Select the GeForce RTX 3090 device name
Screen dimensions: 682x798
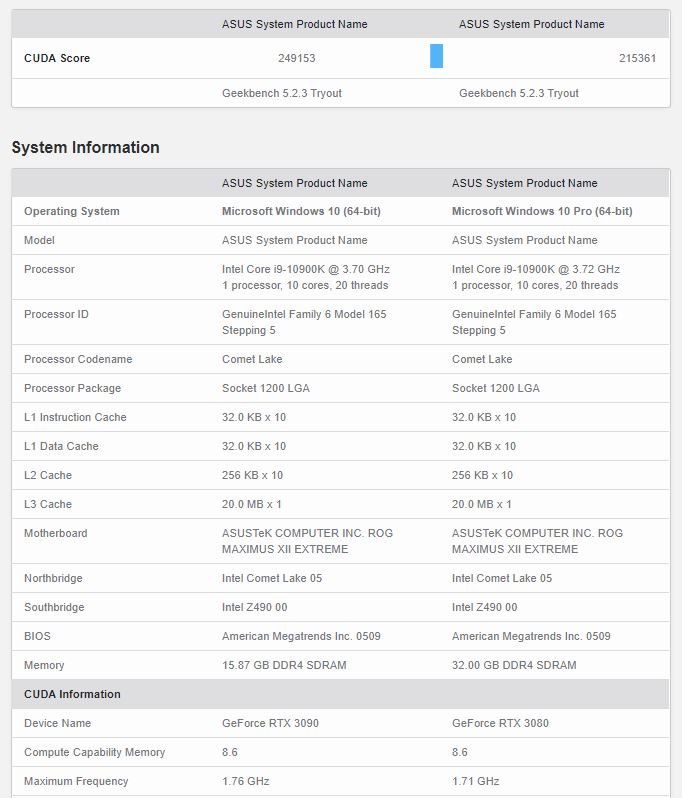270,723
